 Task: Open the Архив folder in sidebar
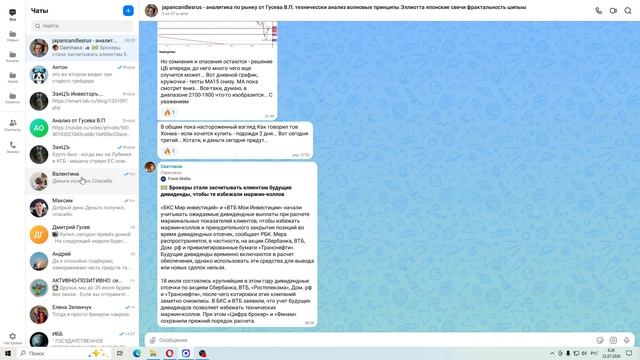(x=13, y=78)
